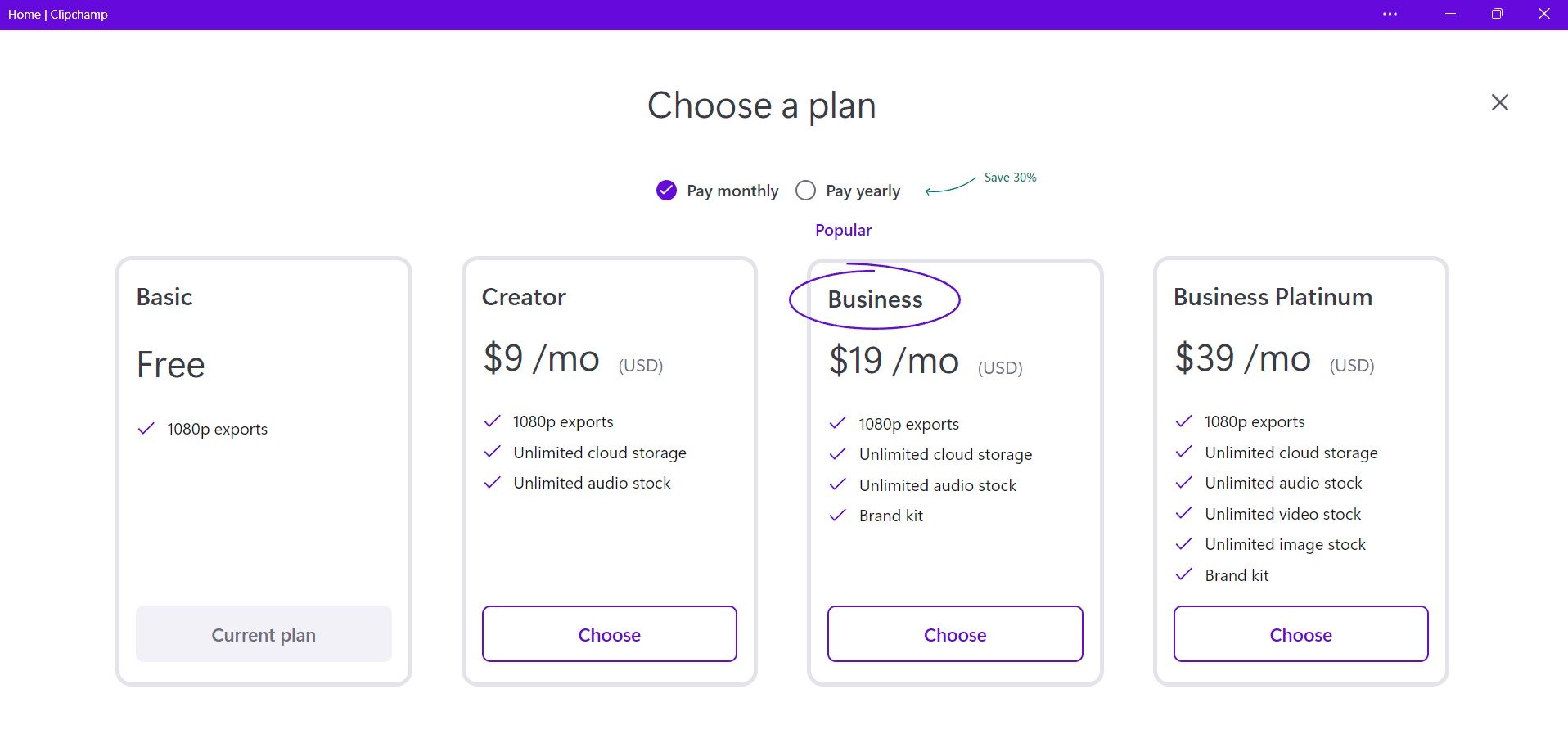Click the Home | Clipchamp title bar label
The height and width of the screenshot is (752, 1568).
tap(57, 14)
